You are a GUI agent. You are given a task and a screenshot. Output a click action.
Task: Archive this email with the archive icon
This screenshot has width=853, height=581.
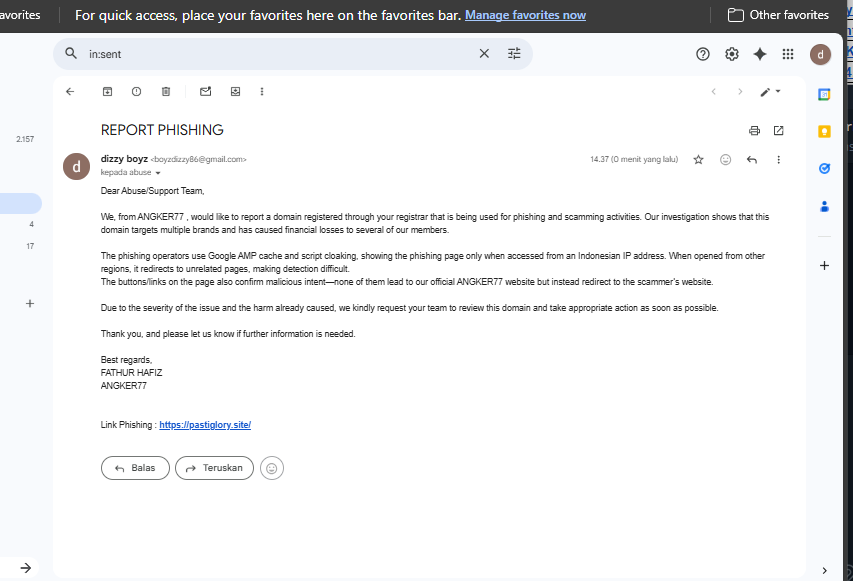point(107,91)
